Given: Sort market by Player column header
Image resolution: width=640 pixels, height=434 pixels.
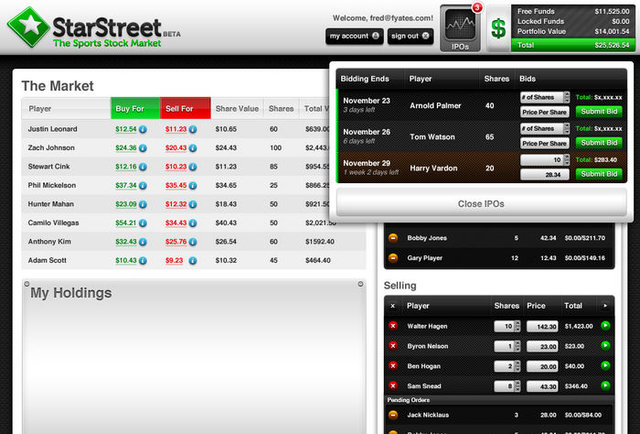Looking at the screenshot, I should (x=66, y=108).
